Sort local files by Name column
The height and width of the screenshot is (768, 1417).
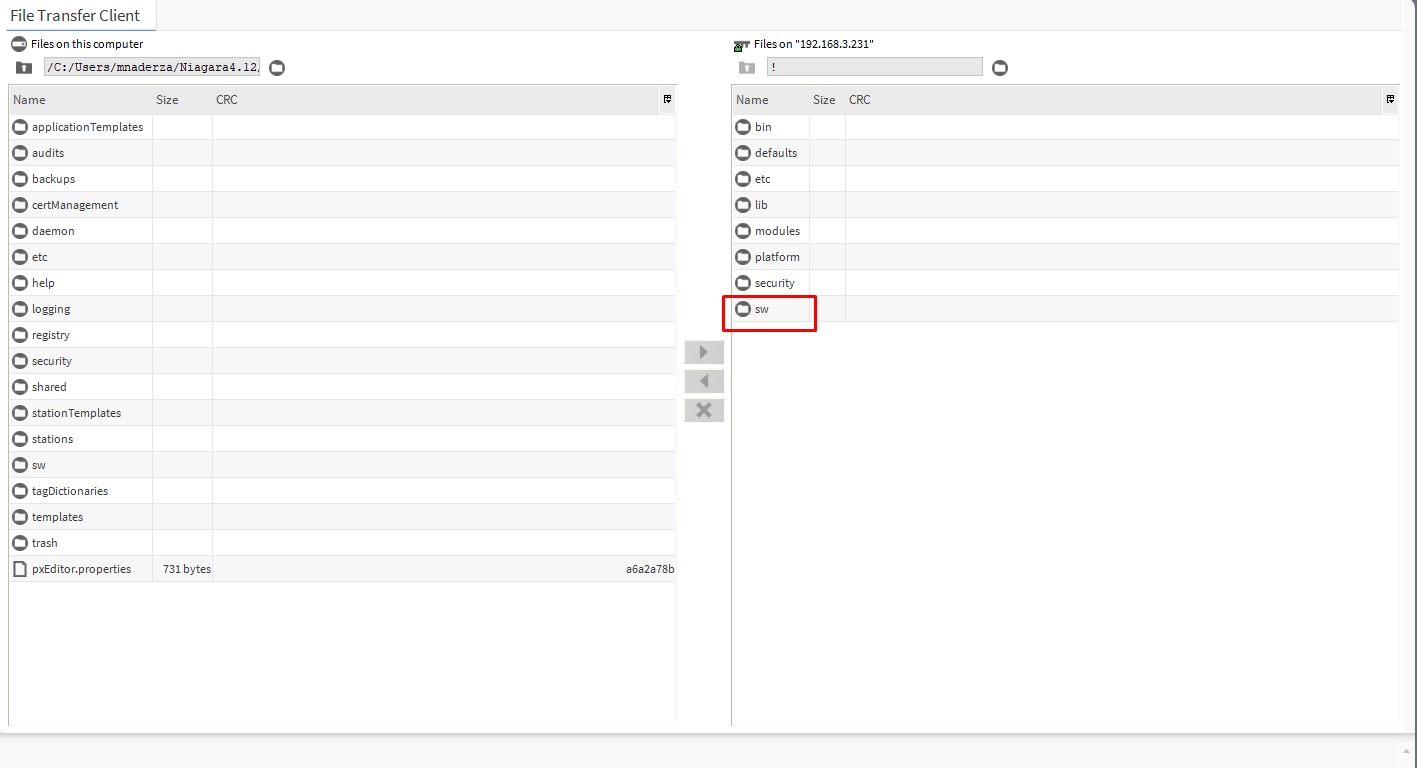point(30,100)
